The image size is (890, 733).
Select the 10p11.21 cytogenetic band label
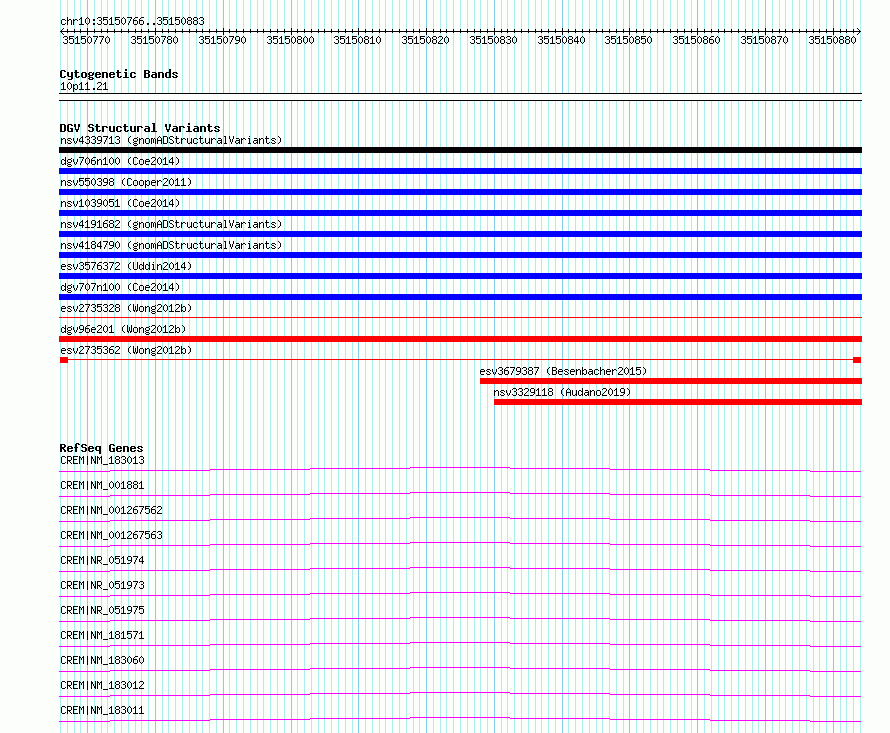84,86
